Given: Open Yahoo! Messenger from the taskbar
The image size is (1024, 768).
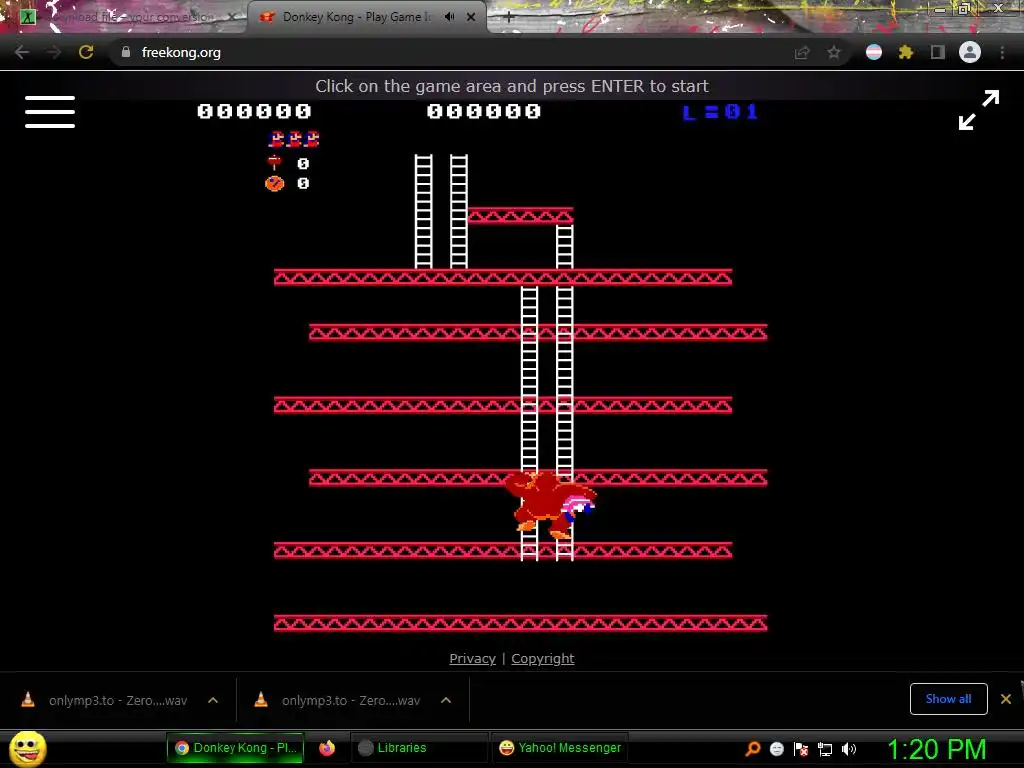Looking at the screenshot, I should pyautogui.click(x=560, y=748).
